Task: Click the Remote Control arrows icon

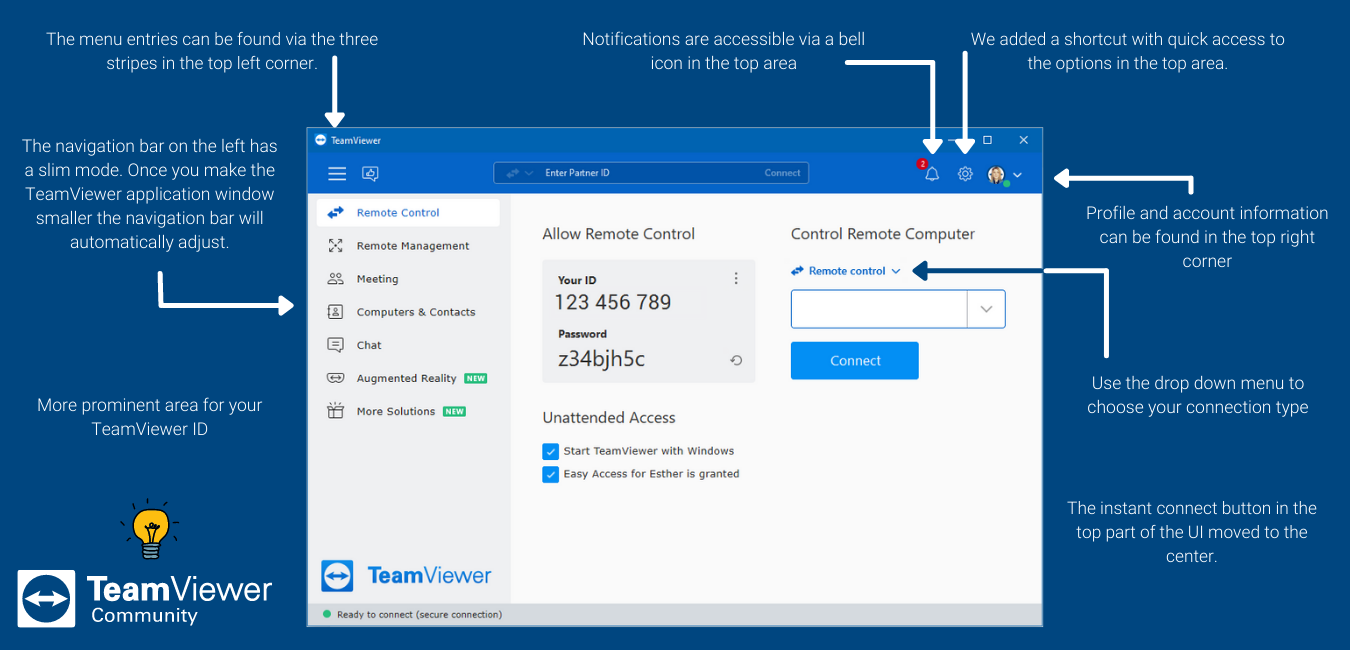Action: click(x=336, y=212)
